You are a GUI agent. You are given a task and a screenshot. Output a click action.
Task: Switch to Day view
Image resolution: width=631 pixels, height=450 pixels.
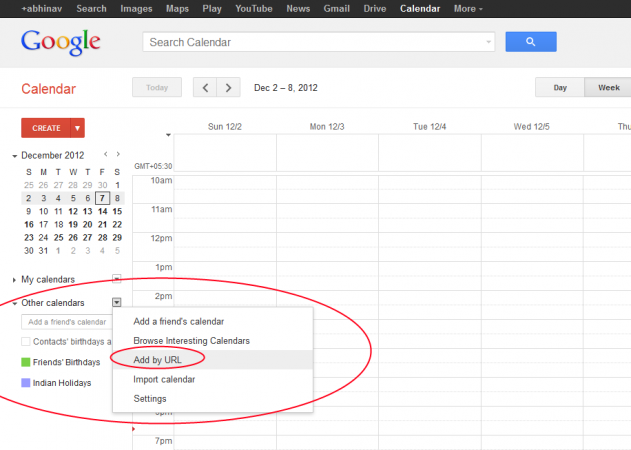pos(560,88)
